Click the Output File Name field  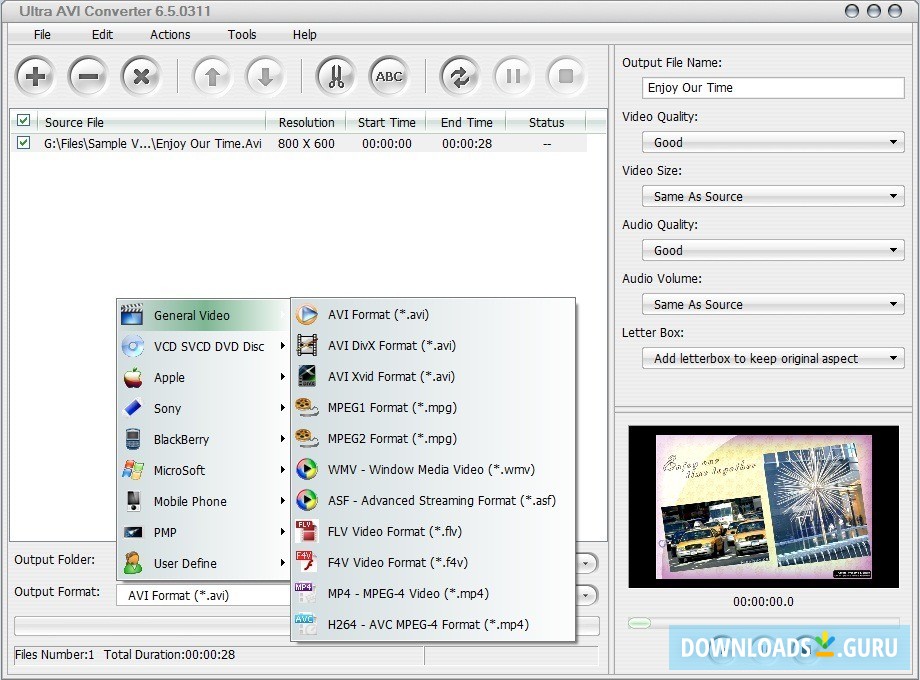coord(771,88)
